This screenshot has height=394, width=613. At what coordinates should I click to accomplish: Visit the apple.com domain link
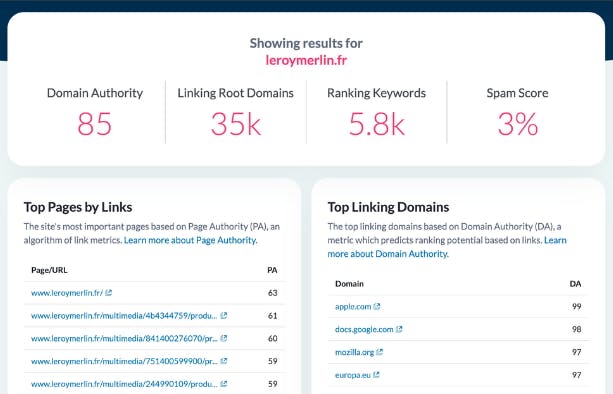point(353,306)
